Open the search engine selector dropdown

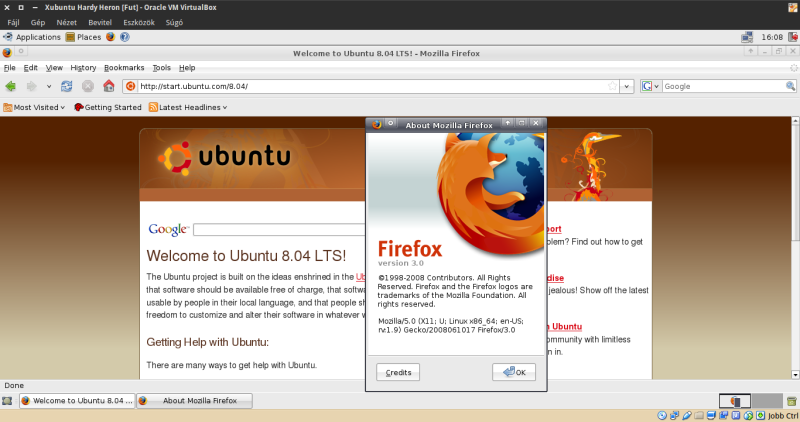point(650,86)
